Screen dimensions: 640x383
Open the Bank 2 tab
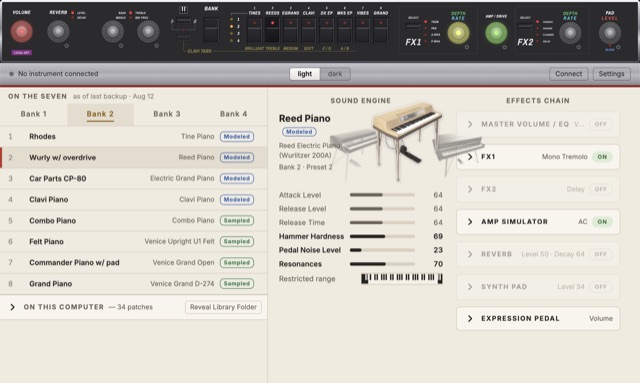[x=100, y=114]
